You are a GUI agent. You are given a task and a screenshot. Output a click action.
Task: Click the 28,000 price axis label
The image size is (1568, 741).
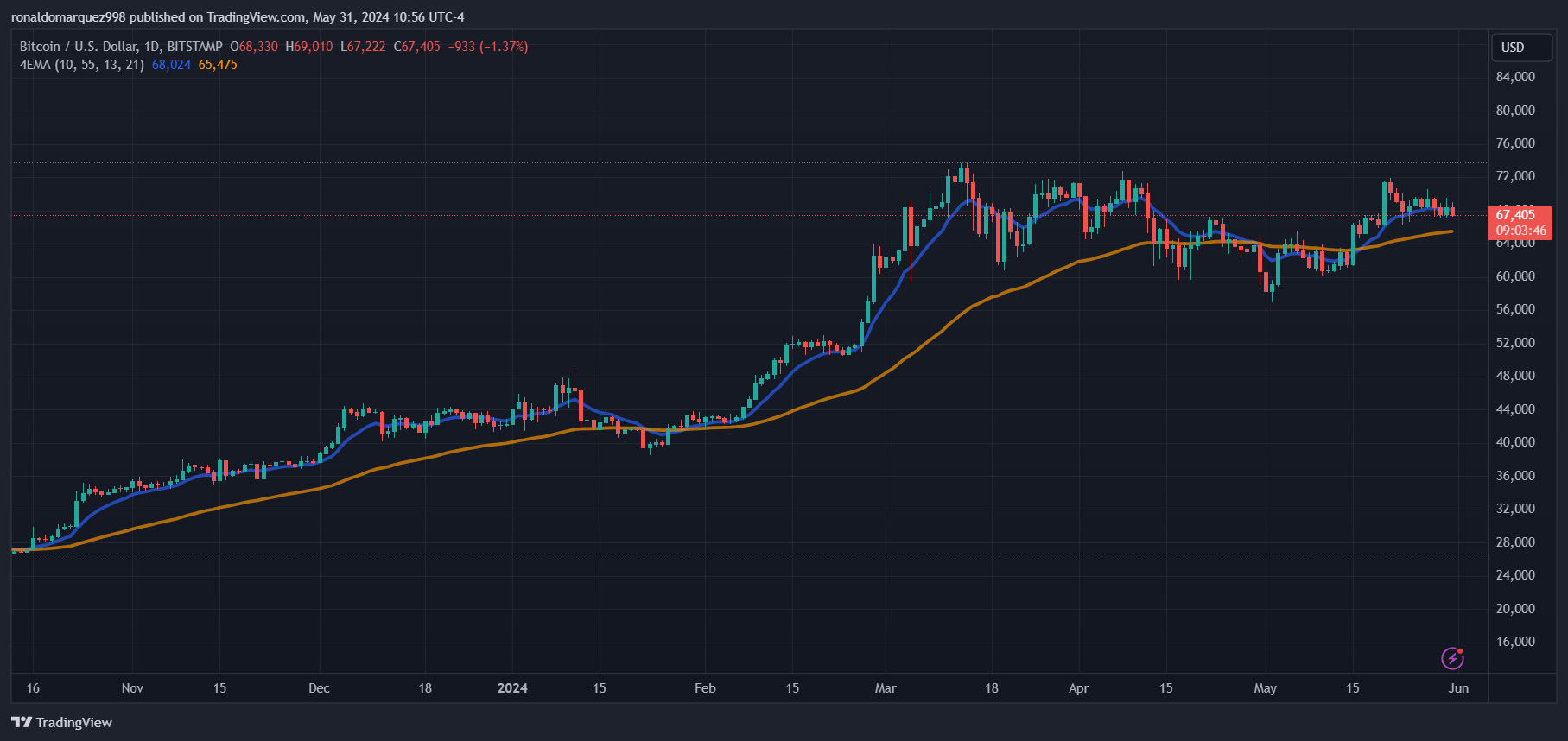[x=1515, y=542]
